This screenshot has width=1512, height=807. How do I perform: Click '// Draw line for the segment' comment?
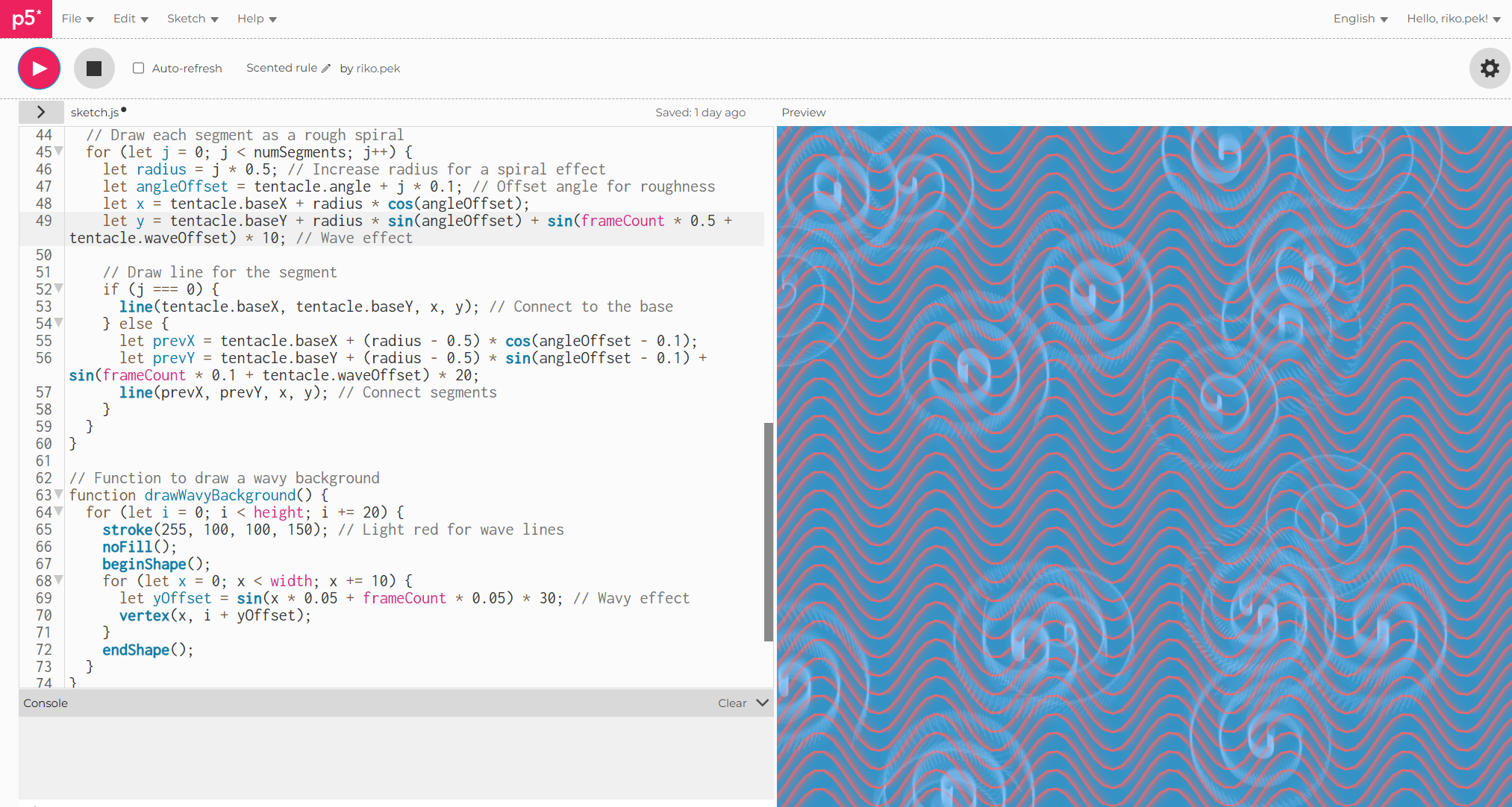pyautogui.click(x=220, y=272)
